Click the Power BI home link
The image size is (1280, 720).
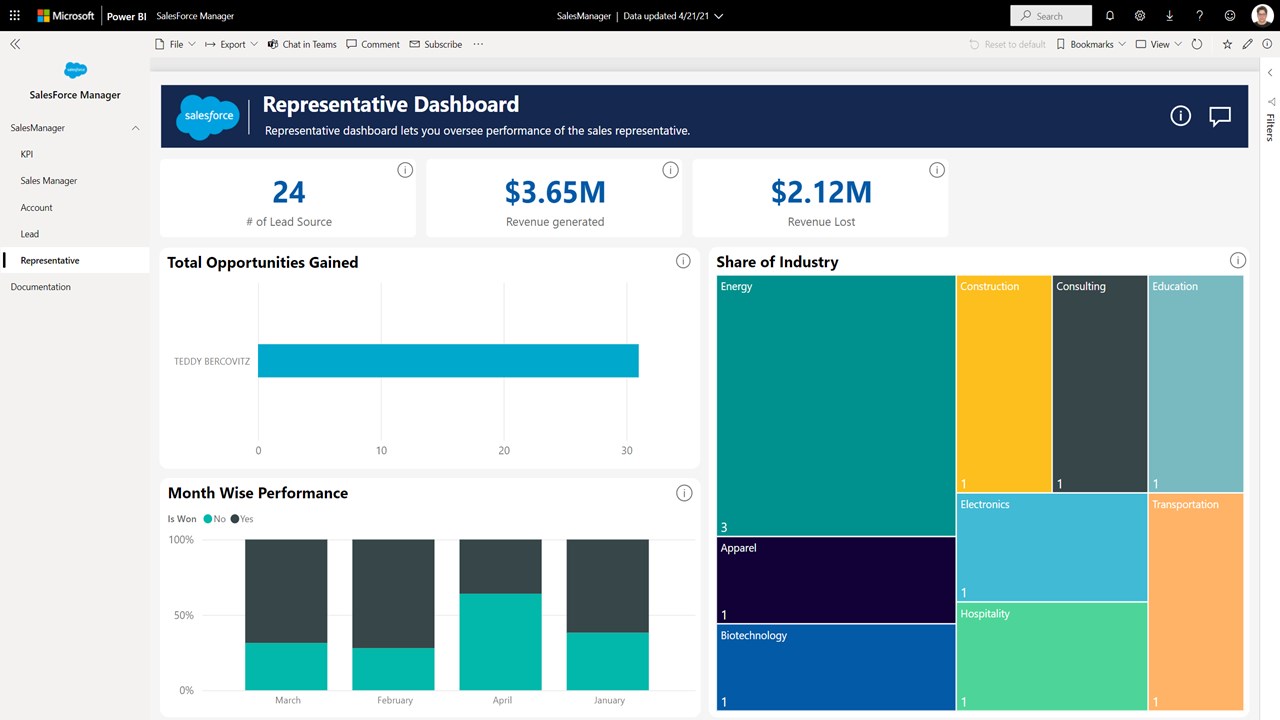click(128, 16)
